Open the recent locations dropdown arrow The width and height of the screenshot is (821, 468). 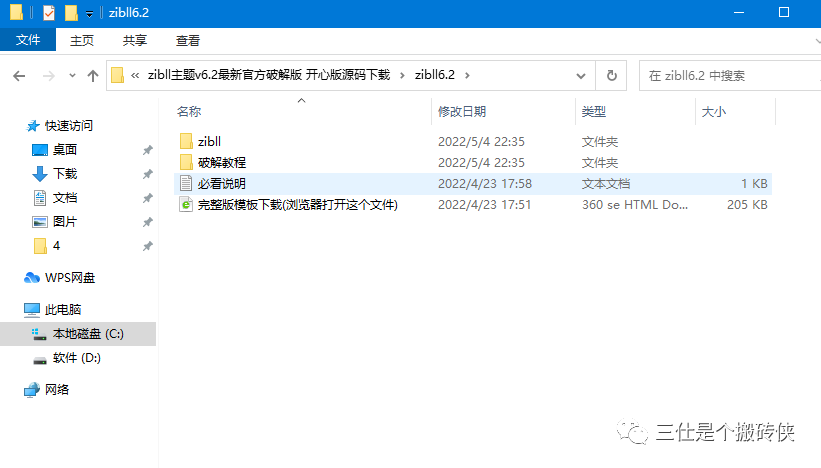(72, 76)
